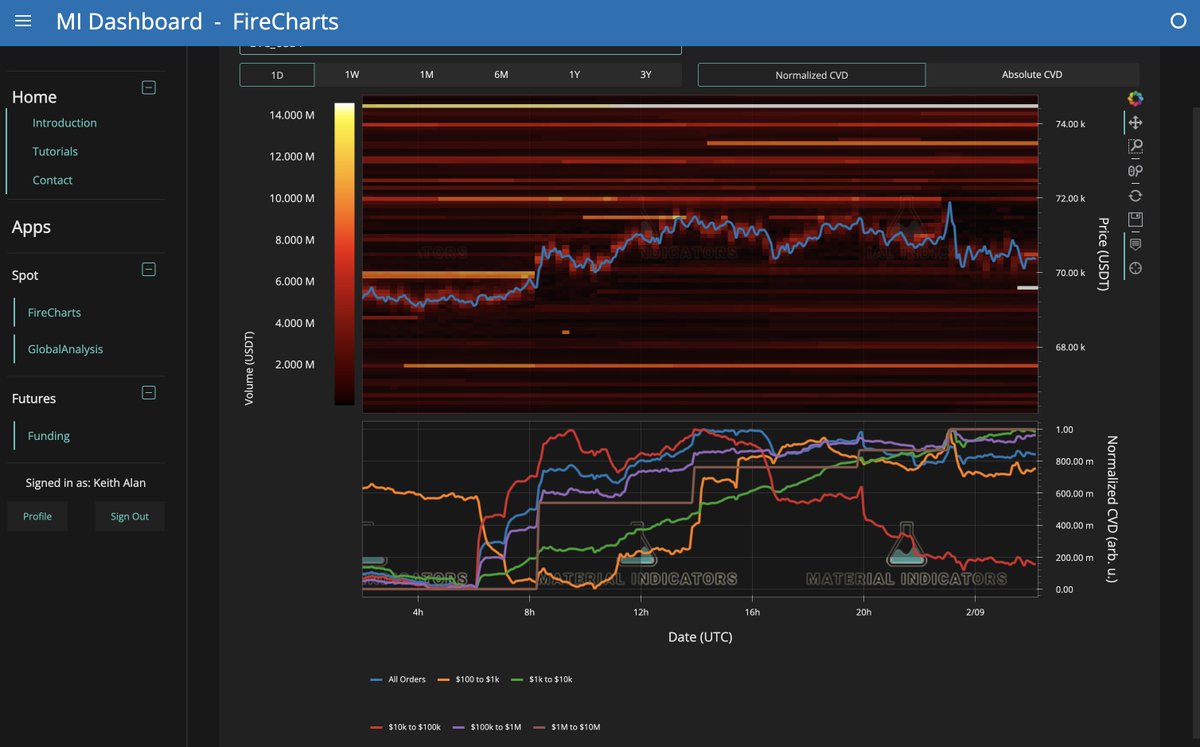The height and width of the screenshot is (747, 1200).
Task: Open the Contact page
Action: (x=53, y=180)
